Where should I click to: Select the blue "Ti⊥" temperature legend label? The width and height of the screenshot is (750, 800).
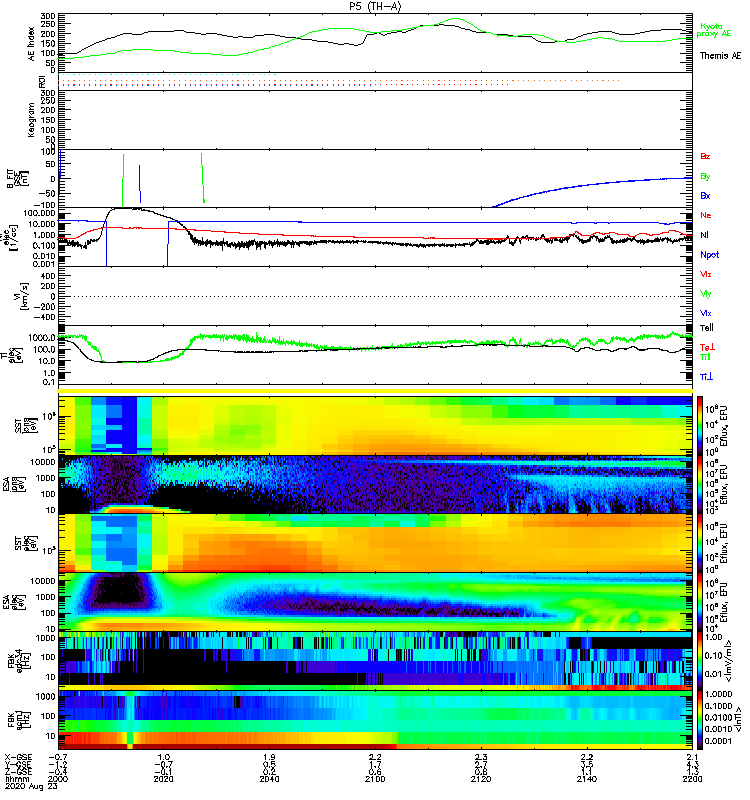point(706,377)
